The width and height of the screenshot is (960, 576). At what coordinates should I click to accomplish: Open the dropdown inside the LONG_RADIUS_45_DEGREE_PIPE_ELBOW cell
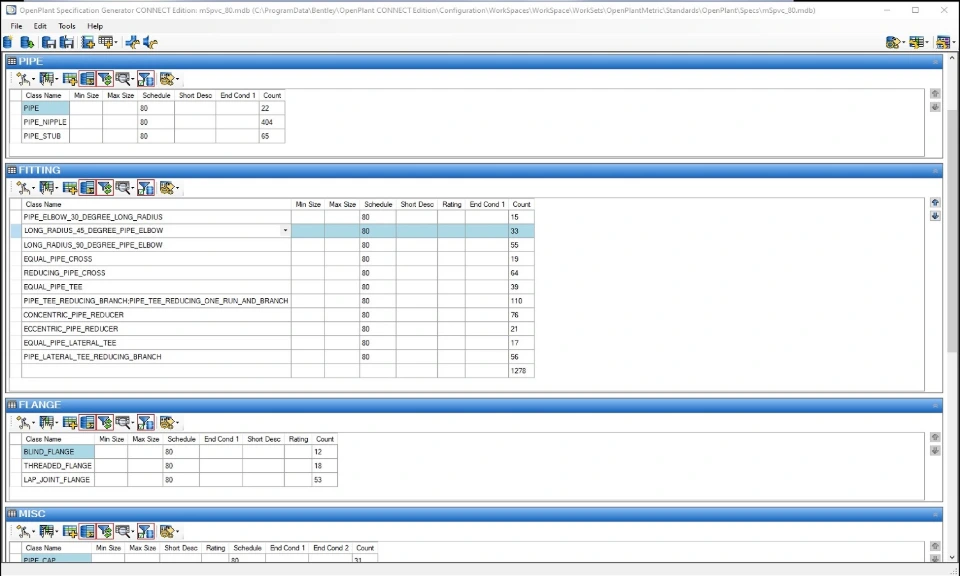click(285, 230)
